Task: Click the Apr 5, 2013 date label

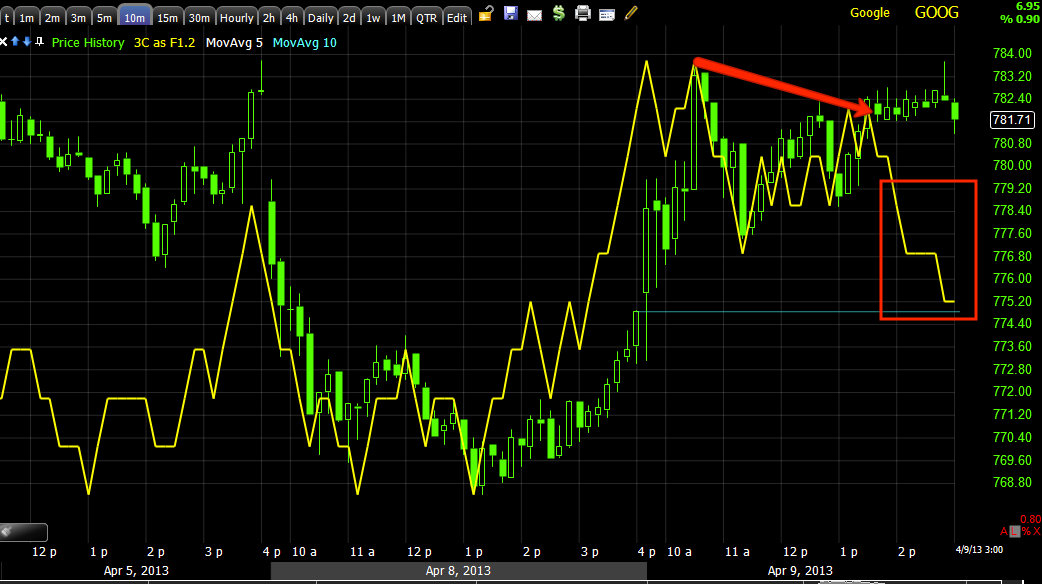Action: point(136,570)
